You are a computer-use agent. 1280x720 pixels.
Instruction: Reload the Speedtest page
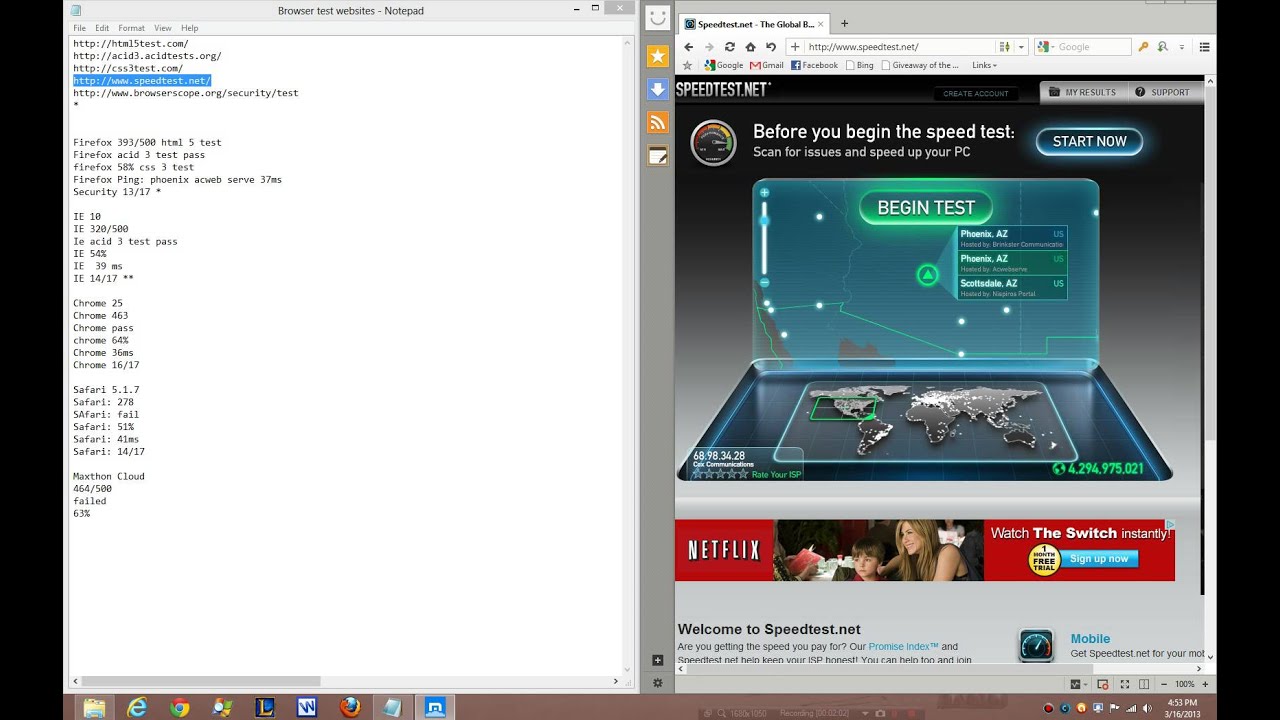click(x=730, y=47)
